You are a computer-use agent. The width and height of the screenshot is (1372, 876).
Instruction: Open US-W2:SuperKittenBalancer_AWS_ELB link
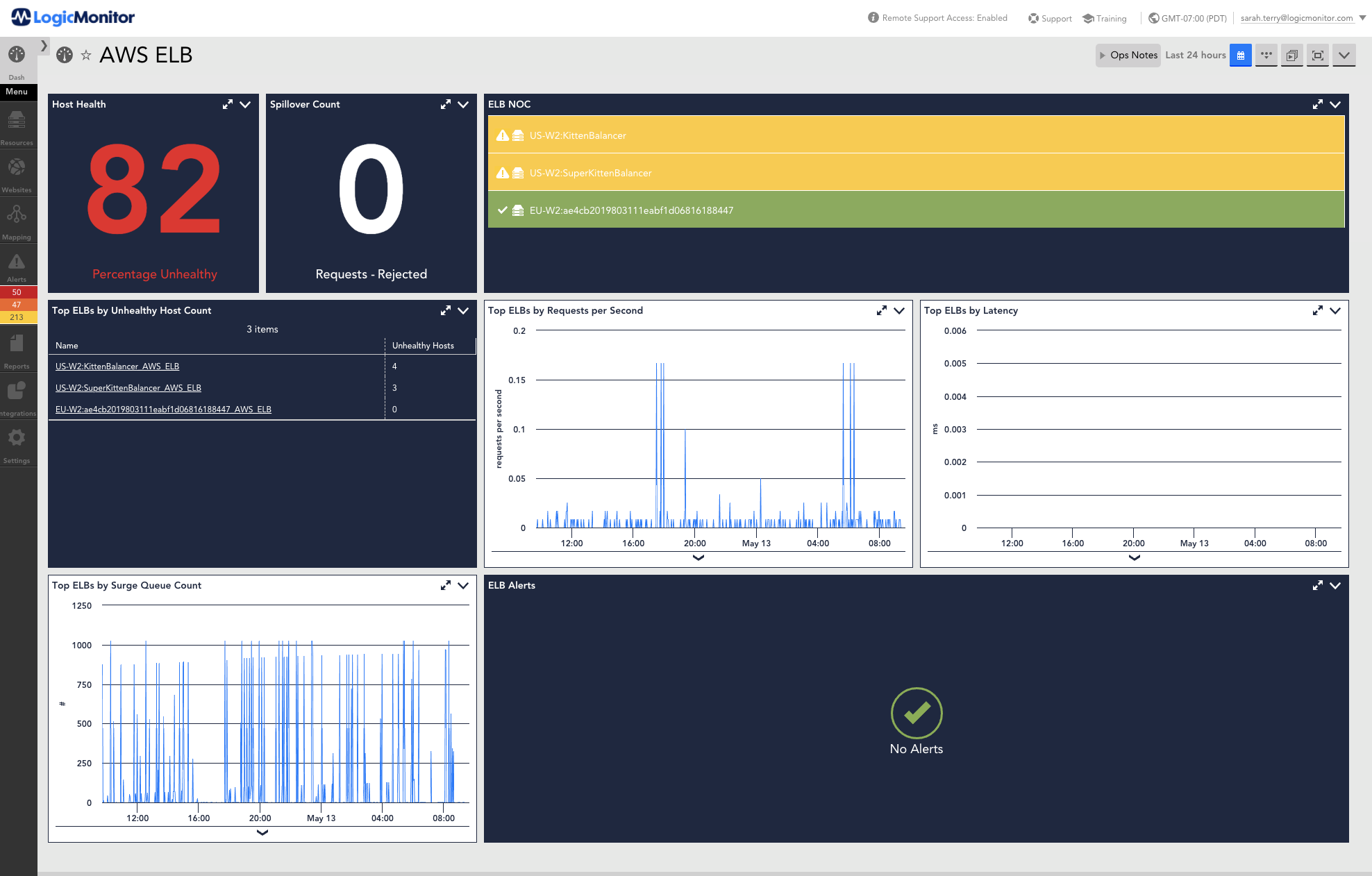128,388
